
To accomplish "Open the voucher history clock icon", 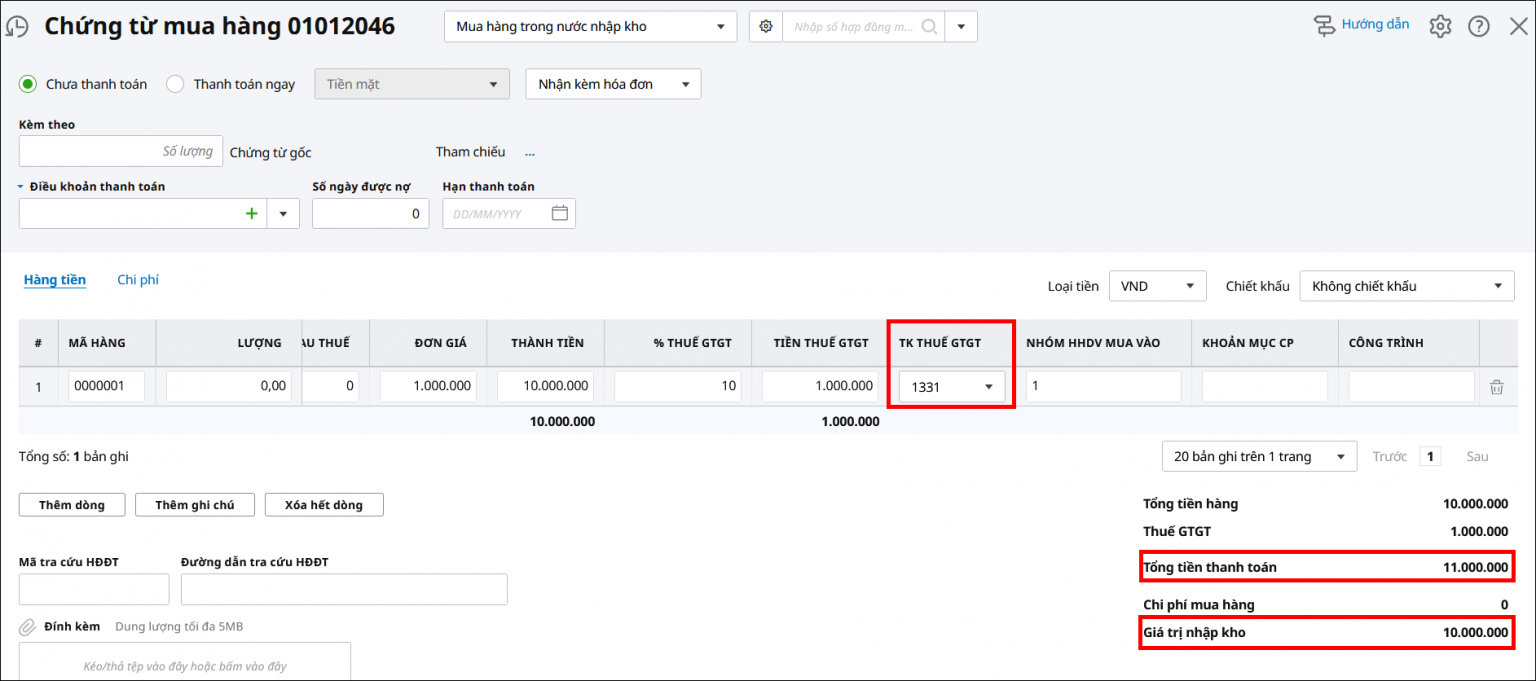I will tap(17, 27).
